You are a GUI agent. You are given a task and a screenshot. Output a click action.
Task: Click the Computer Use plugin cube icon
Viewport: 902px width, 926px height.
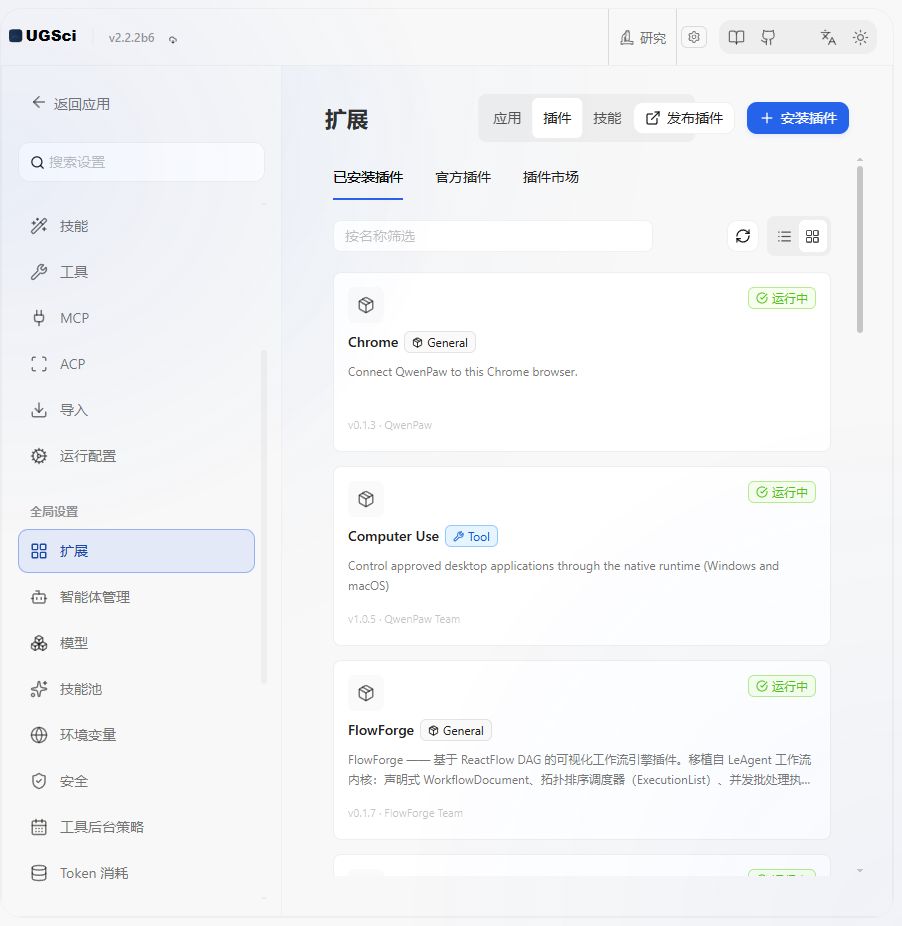[366, 499]
